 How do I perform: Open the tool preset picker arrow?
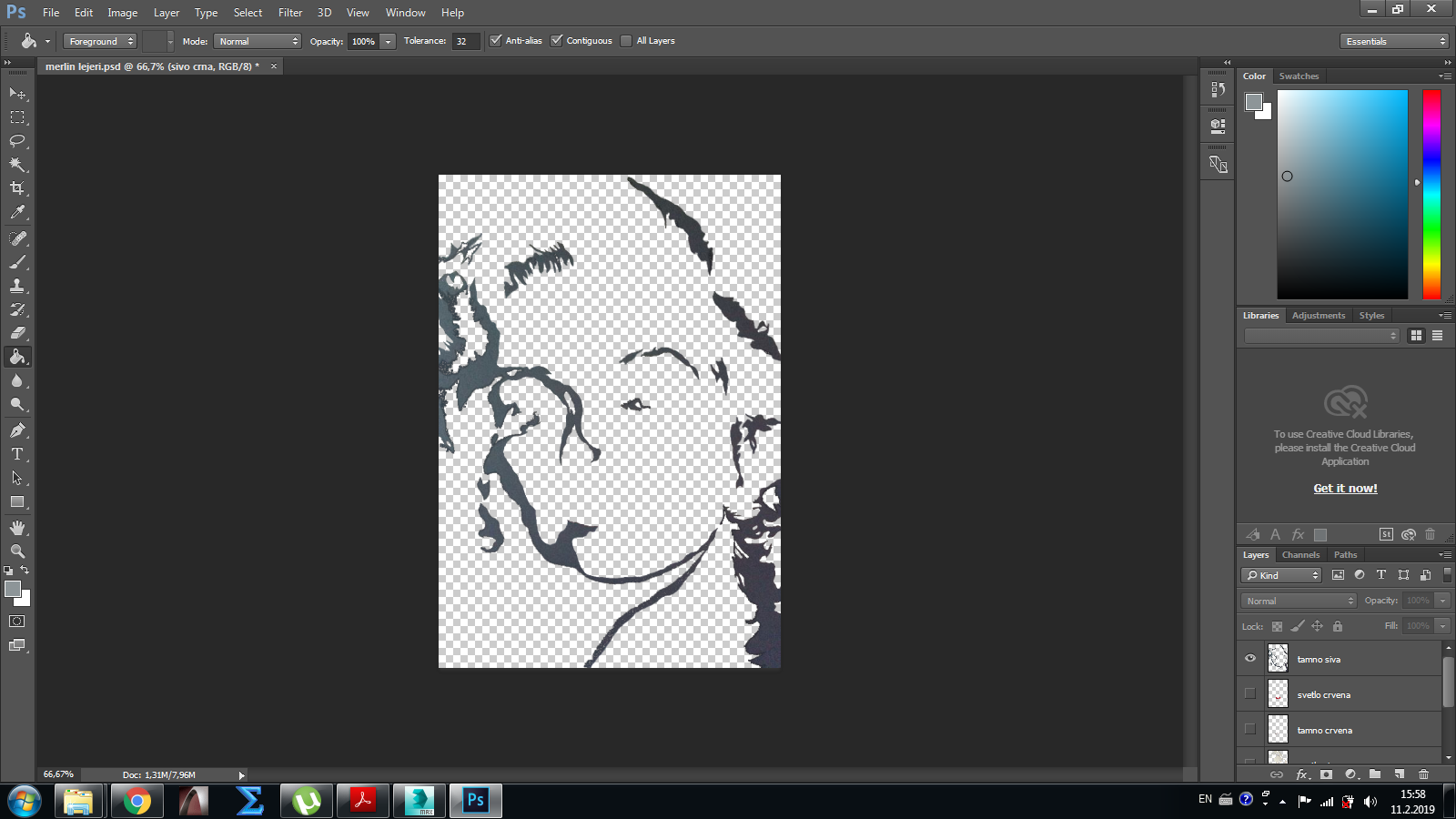(x=47, y=41)
